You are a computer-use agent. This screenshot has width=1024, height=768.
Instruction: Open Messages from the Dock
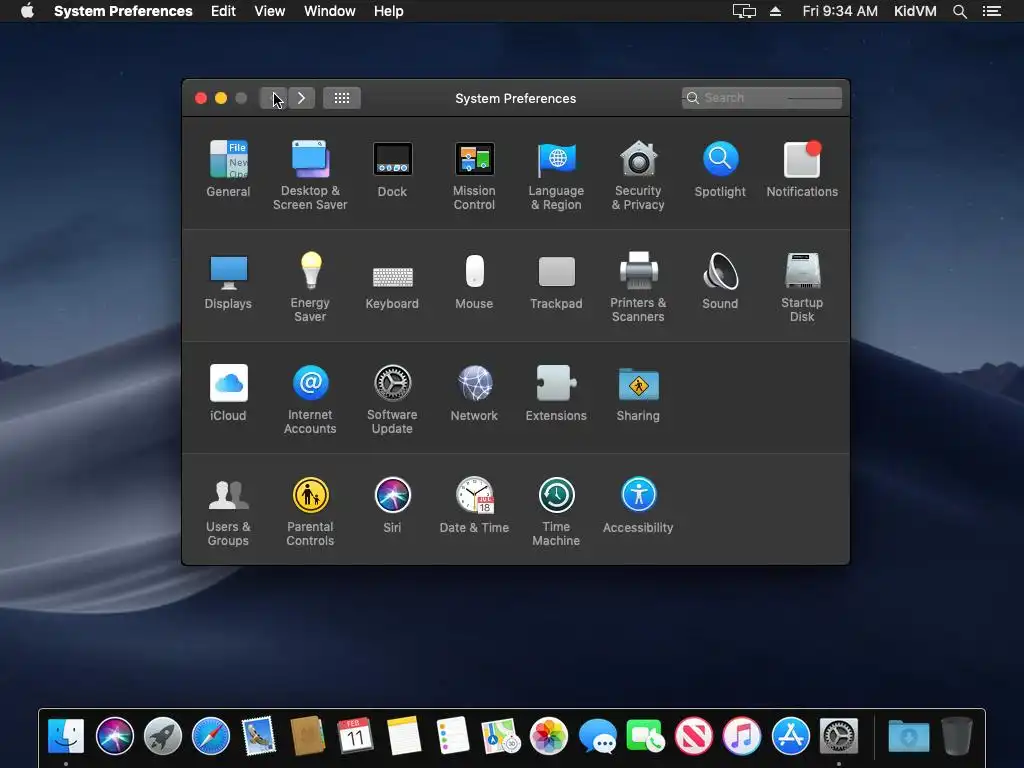pyautogui.click(x=597, y=736)
